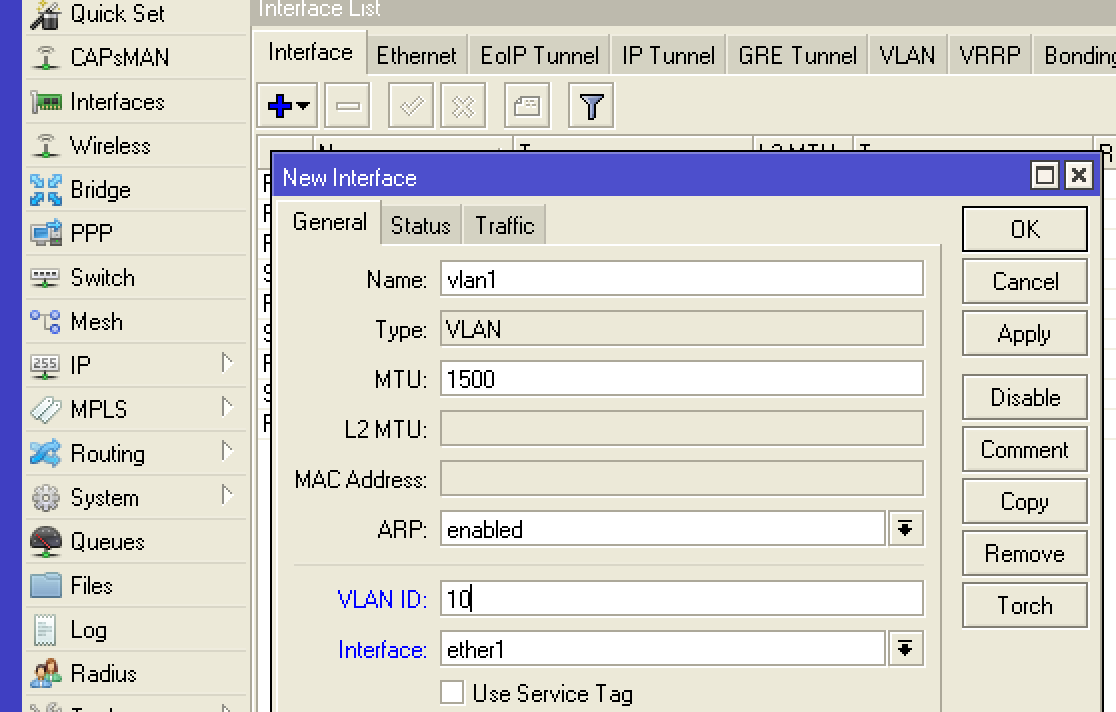Select the VRRP tab
The width and height of the screenshot is (1116, 712).
point(990,56)
